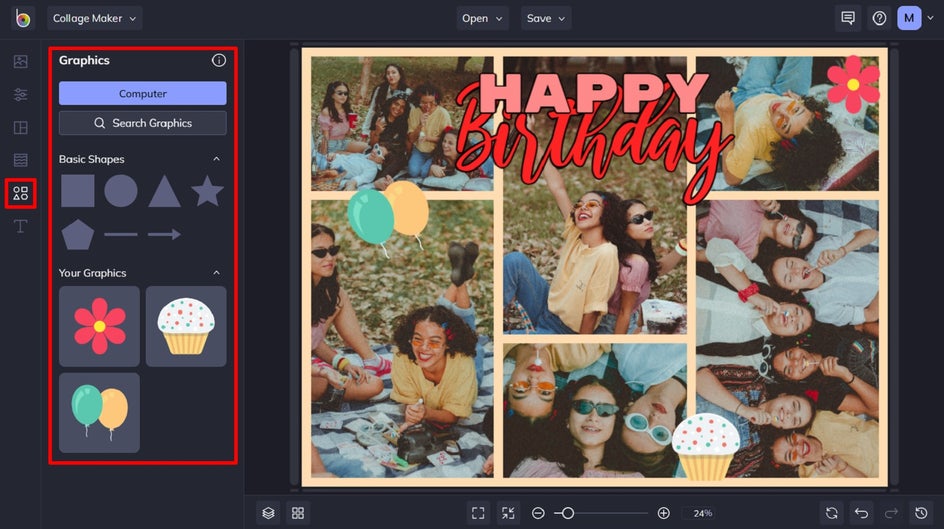Click the zoom in plus icon
The width and height of the screenshot is (944, 529).
pyautogui.click(x=663, y=513)
